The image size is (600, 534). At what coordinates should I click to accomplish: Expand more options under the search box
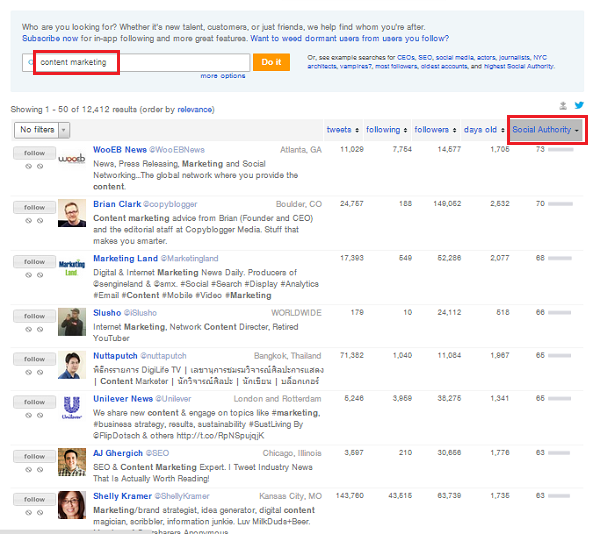(223, 76)
